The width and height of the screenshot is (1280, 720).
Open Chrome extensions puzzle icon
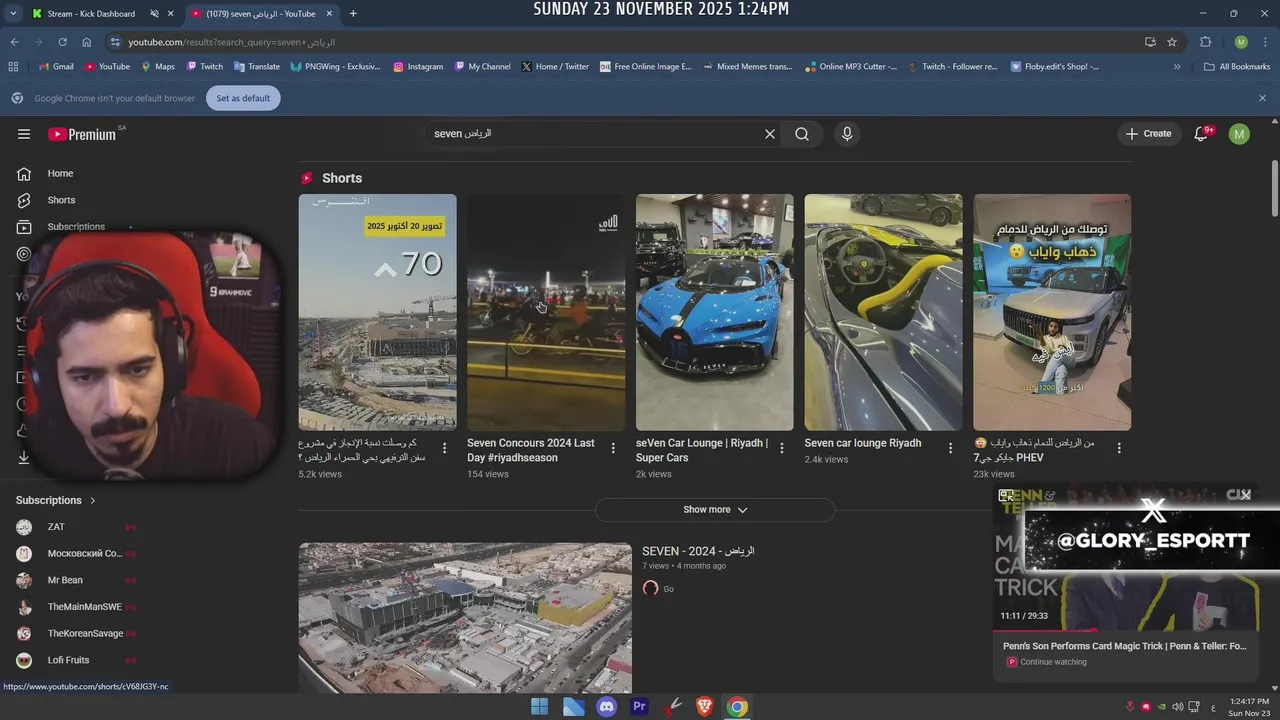pyautogui.click(x=1205, y=42)
